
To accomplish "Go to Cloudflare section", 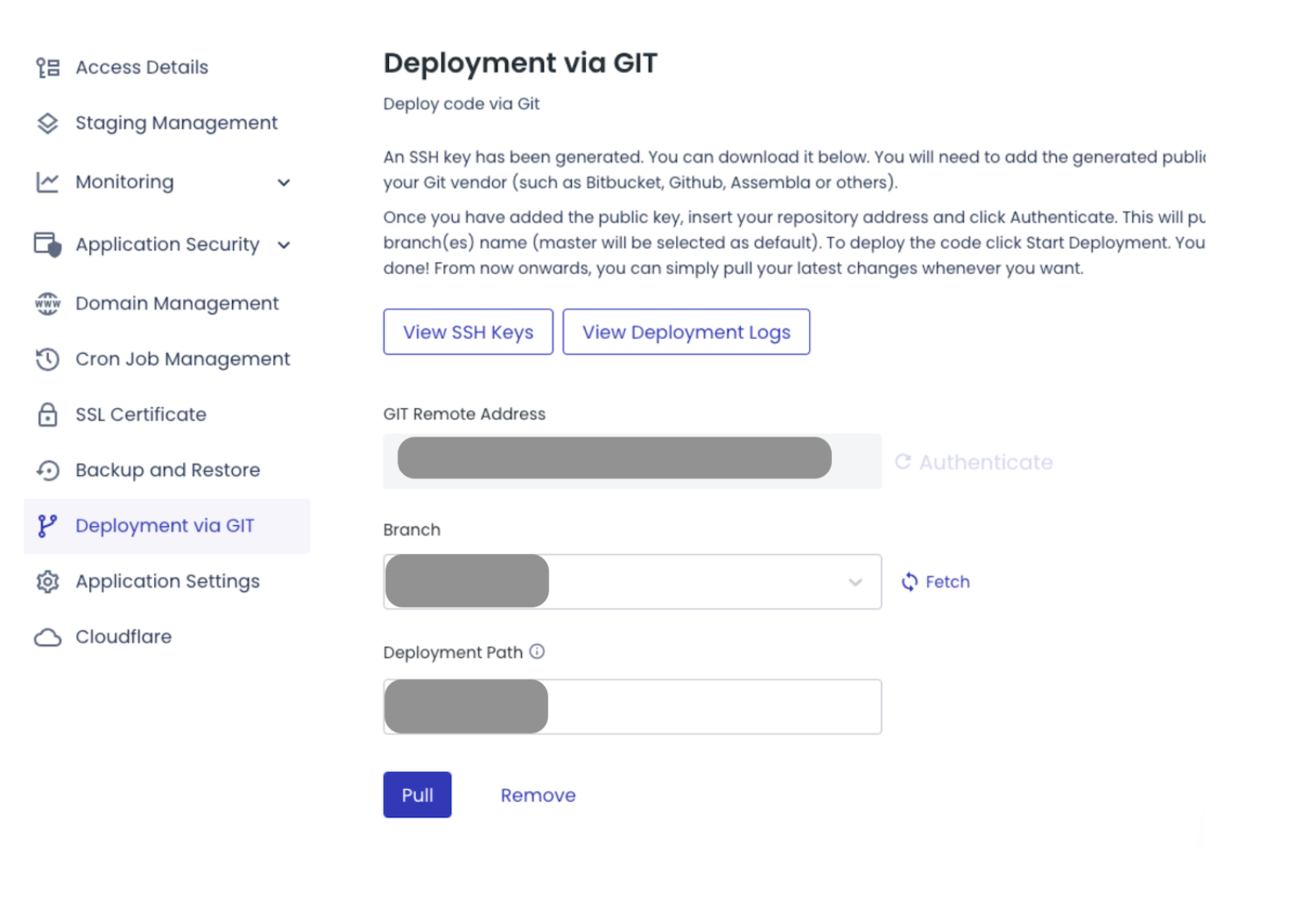I will pos(124,638).
